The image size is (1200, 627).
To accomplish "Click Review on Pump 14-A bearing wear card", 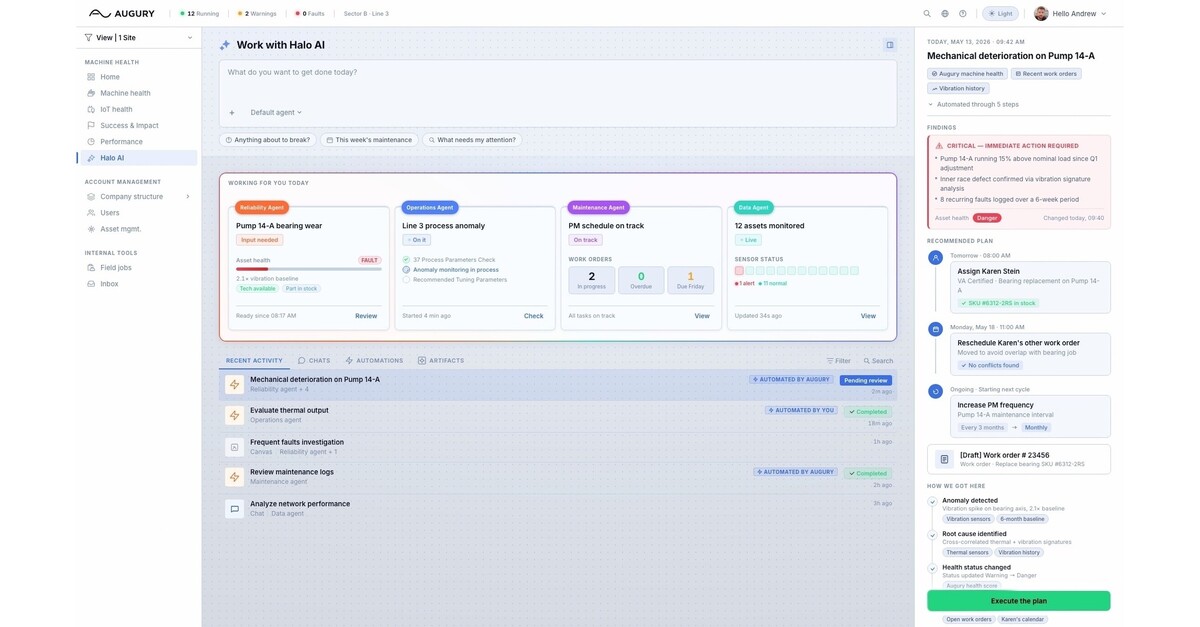I will 366,316.
